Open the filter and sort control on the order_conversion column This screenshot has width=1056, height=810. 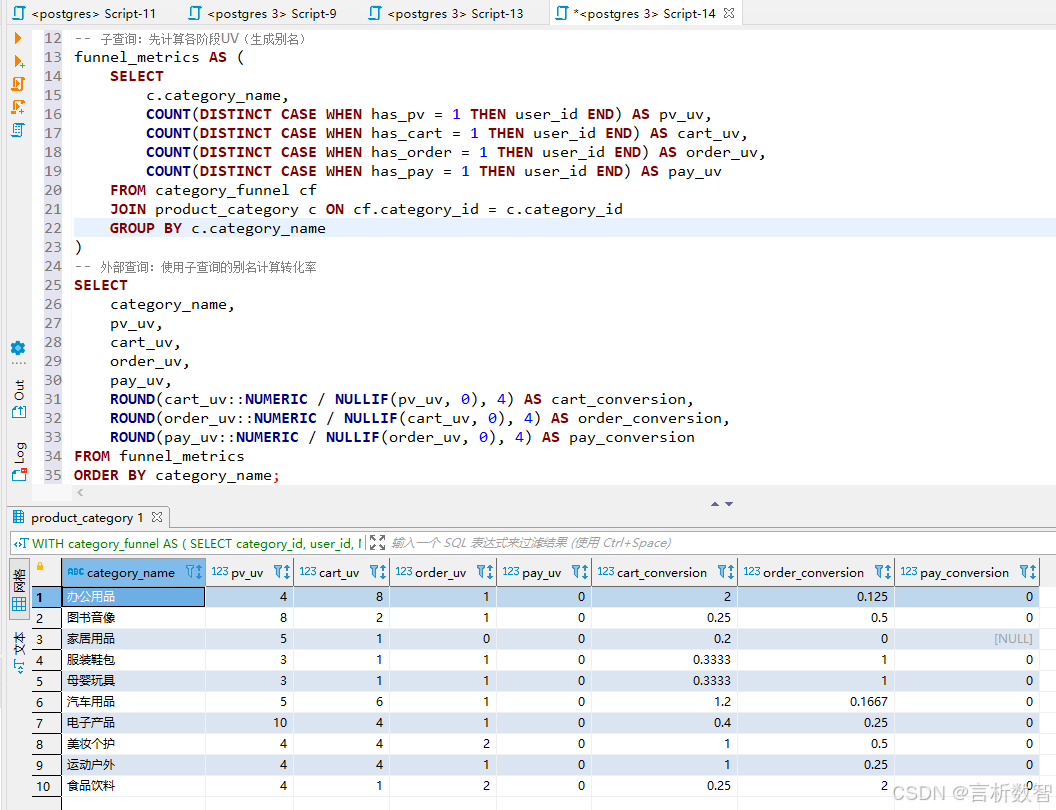[x=883, y=572]
